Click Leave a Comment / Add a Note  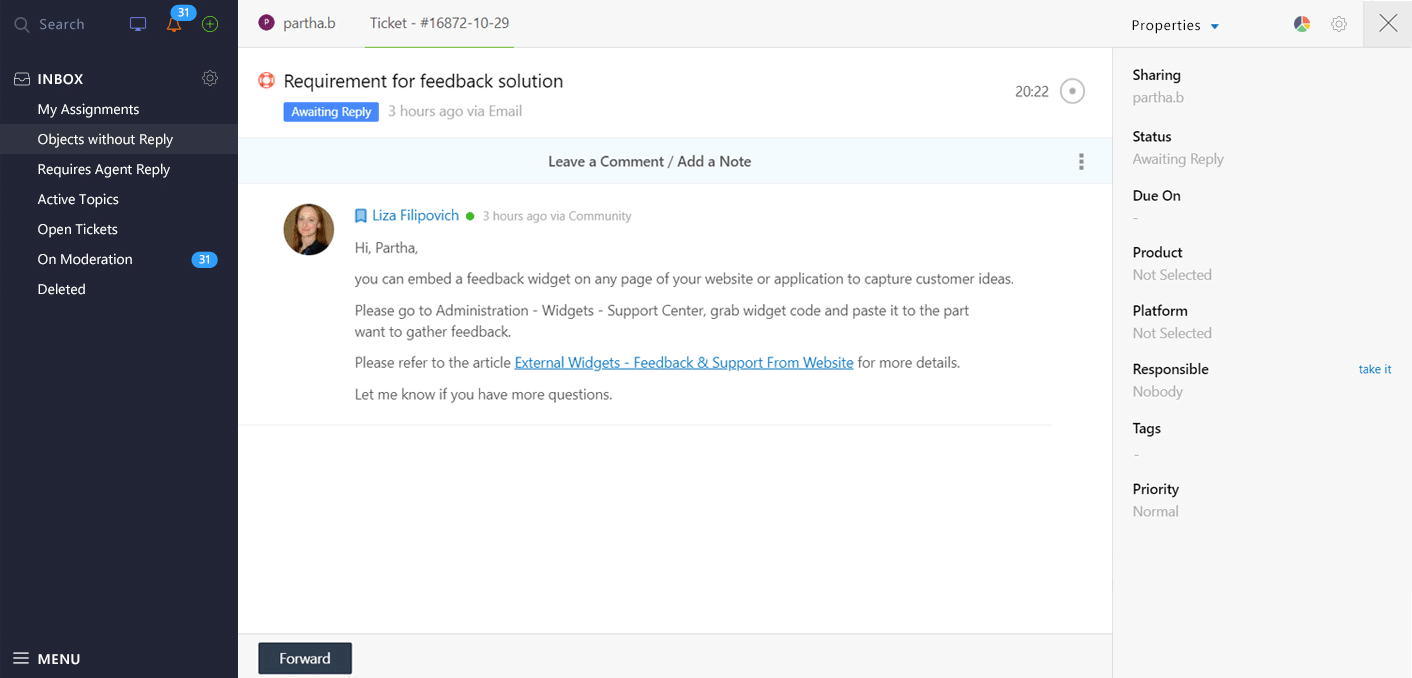pyautogui.click(x=649, y=162)
